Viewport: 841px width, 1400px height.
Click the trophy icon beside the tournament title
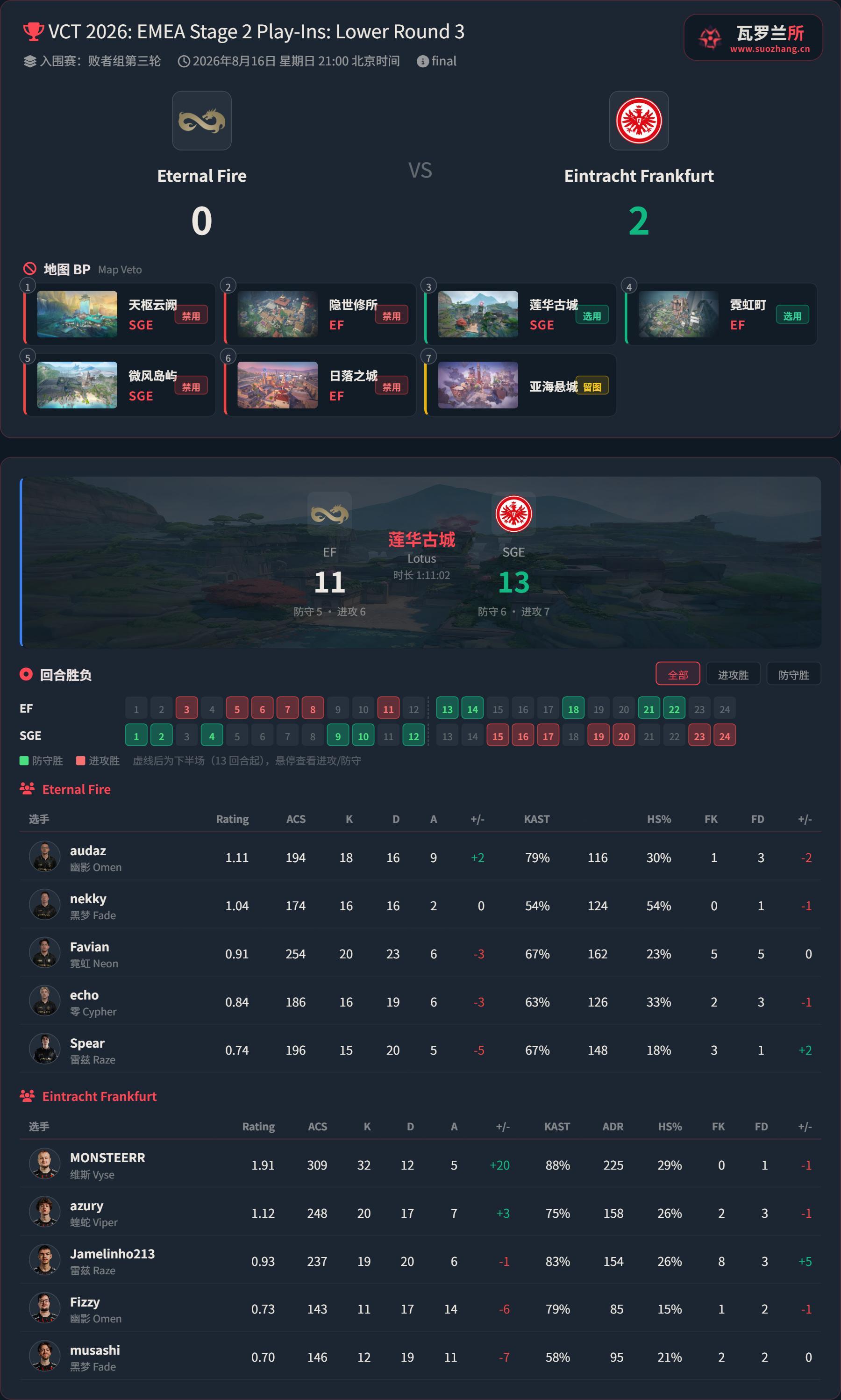coord(33,32)
